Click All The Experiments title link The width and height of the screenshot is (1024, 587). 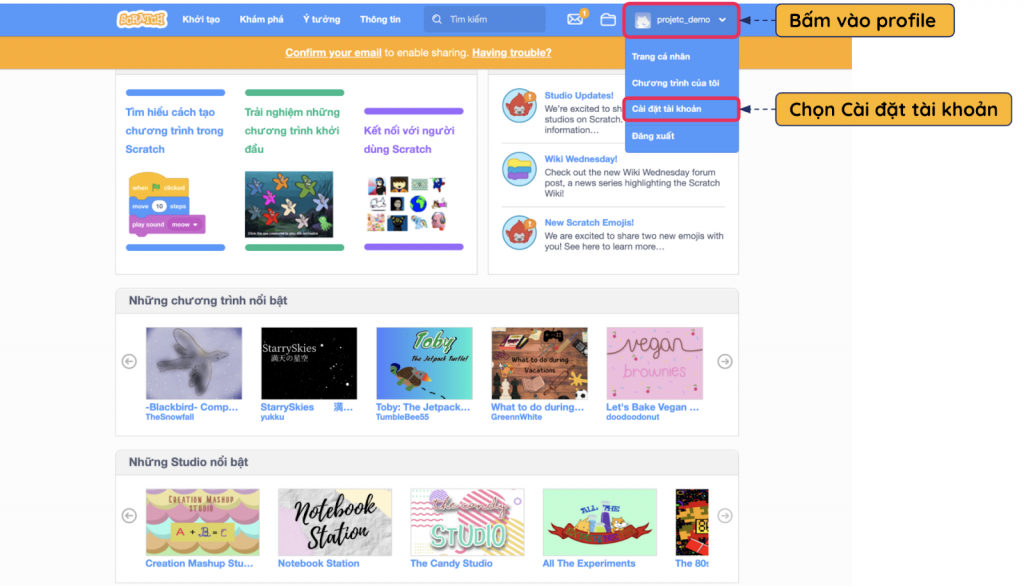589,563
